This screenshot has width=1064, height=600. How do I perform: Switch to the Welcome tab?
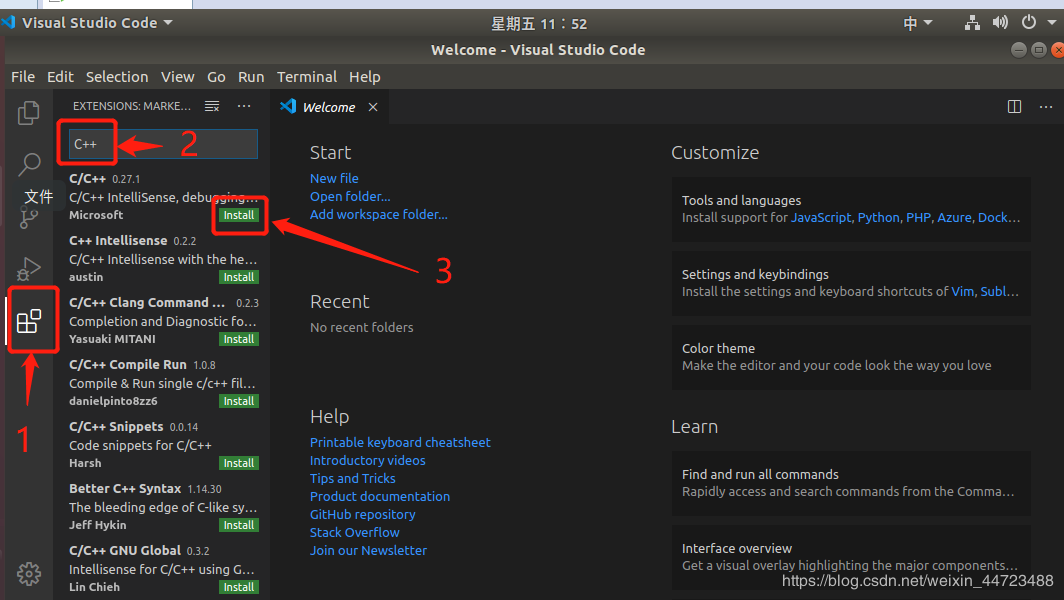pos(330,106)
